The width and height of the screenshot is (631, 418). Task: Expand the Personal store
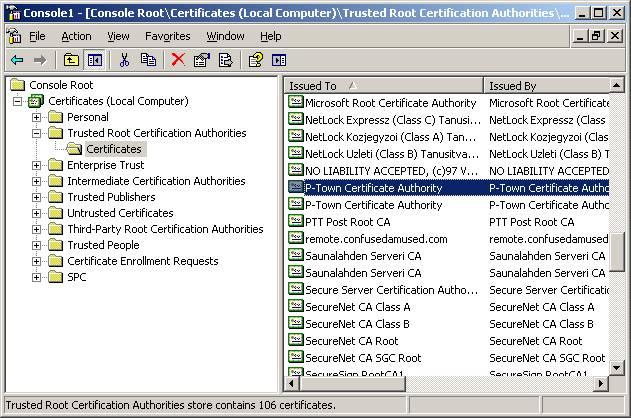coord(36,117)
